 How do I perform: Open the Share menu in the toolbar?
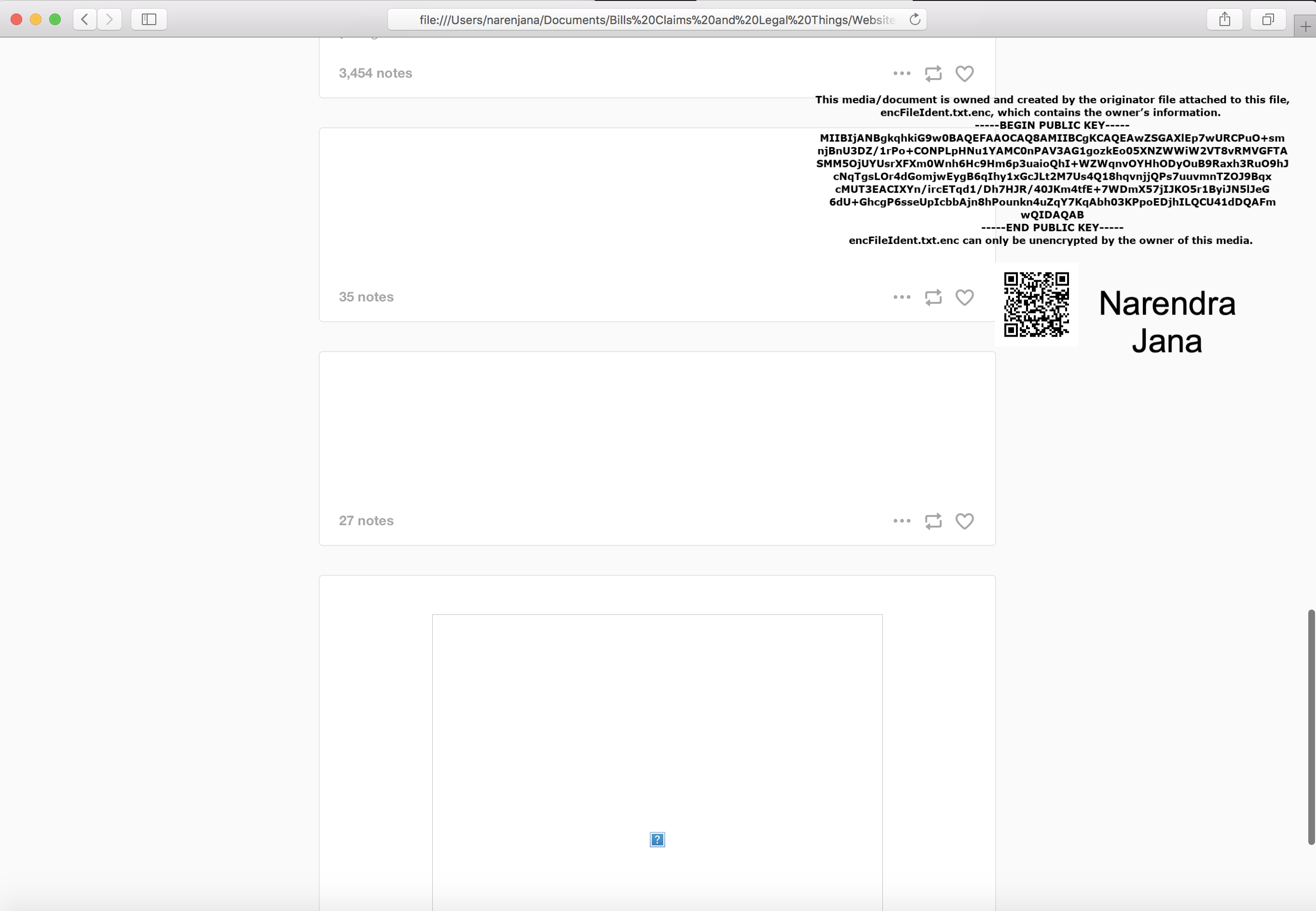pos(1224,19)
